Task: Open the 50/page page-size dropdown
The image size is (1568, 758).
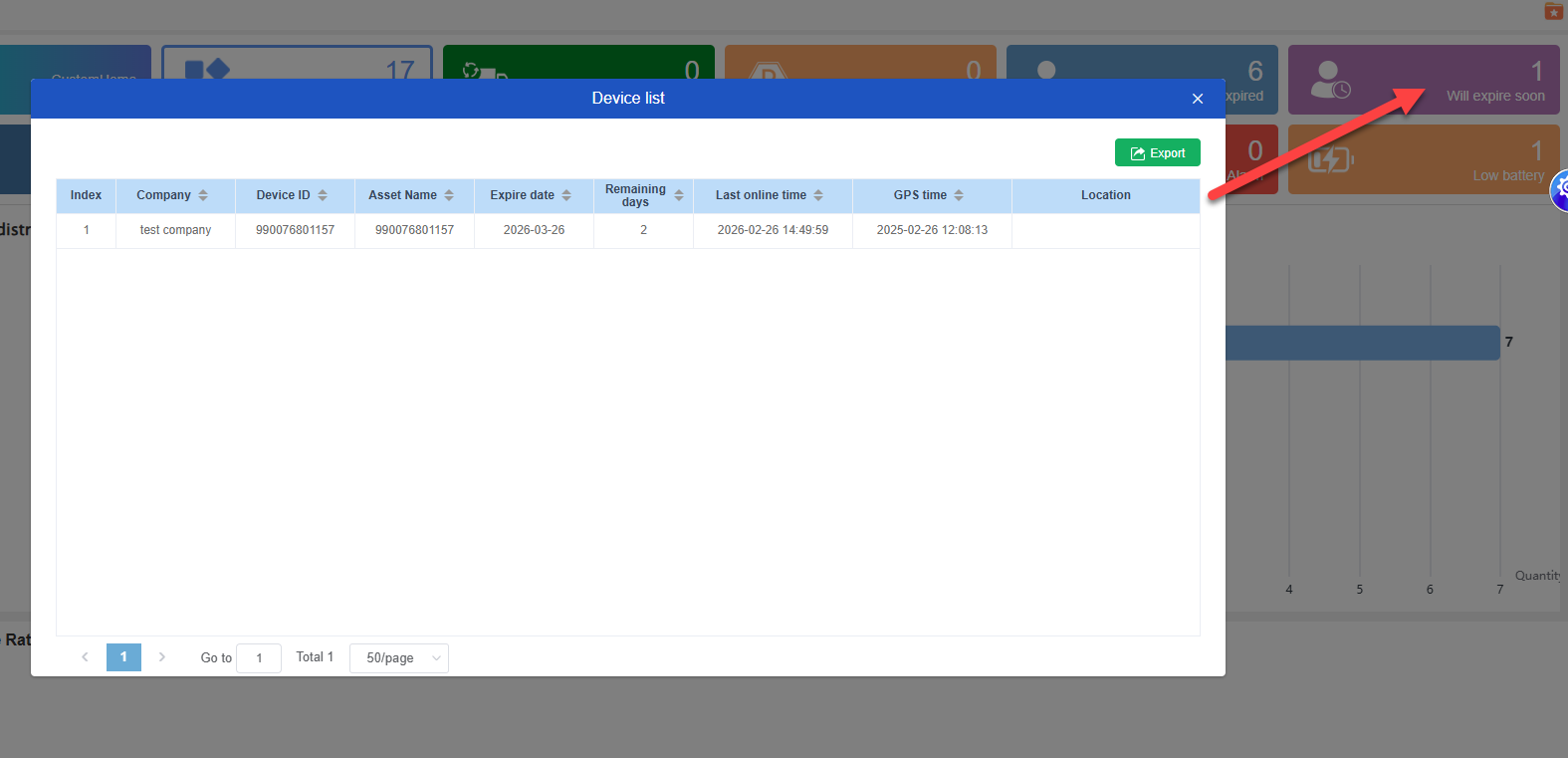Action: [399, 658]
